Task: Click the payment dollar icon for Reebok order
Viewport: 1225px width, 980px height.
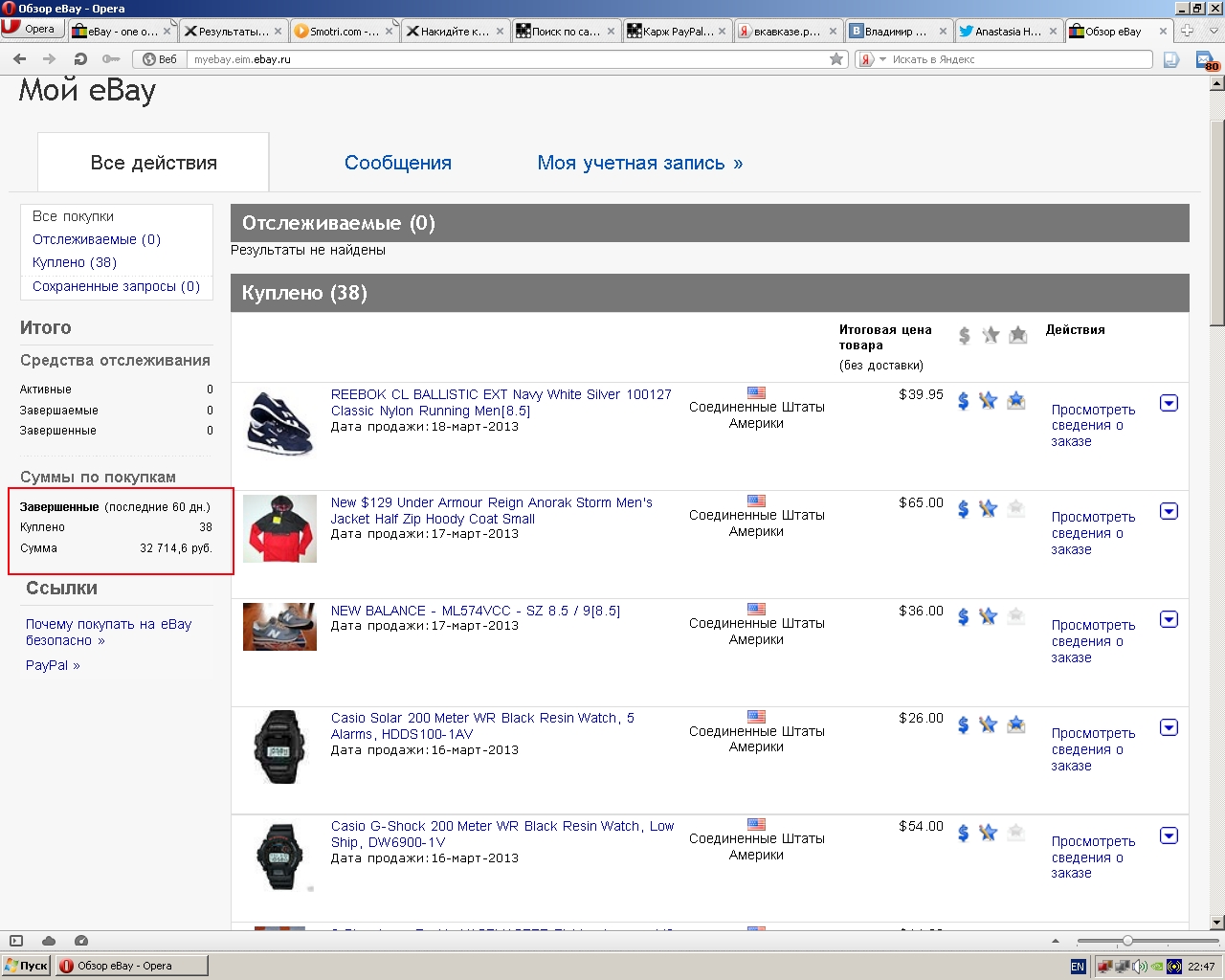Action: pos(964,401)
